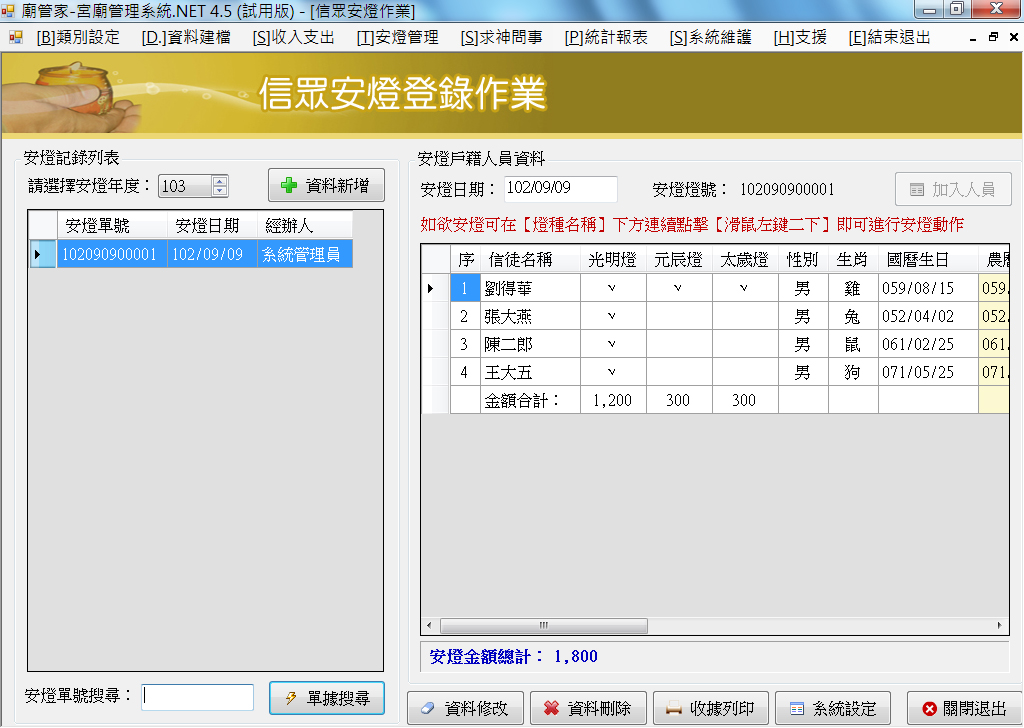Screen dimensions: 1024x728
Task: Open the [B]類別設定 menu
Action: pyautogui.click(x=78, y=38)
